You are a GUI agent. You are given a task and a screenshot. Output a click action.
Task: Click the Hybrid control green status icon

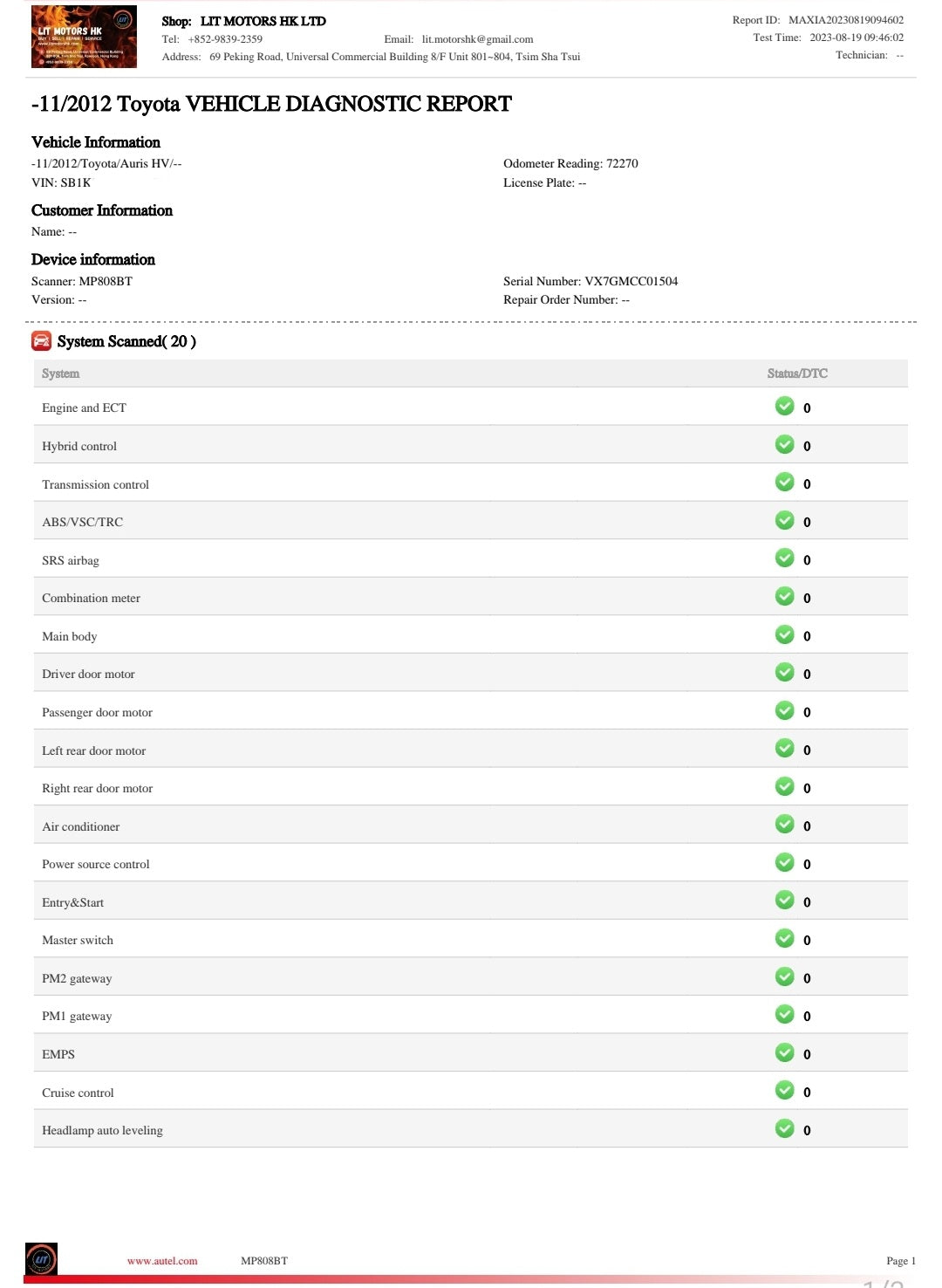coord(785,445)
